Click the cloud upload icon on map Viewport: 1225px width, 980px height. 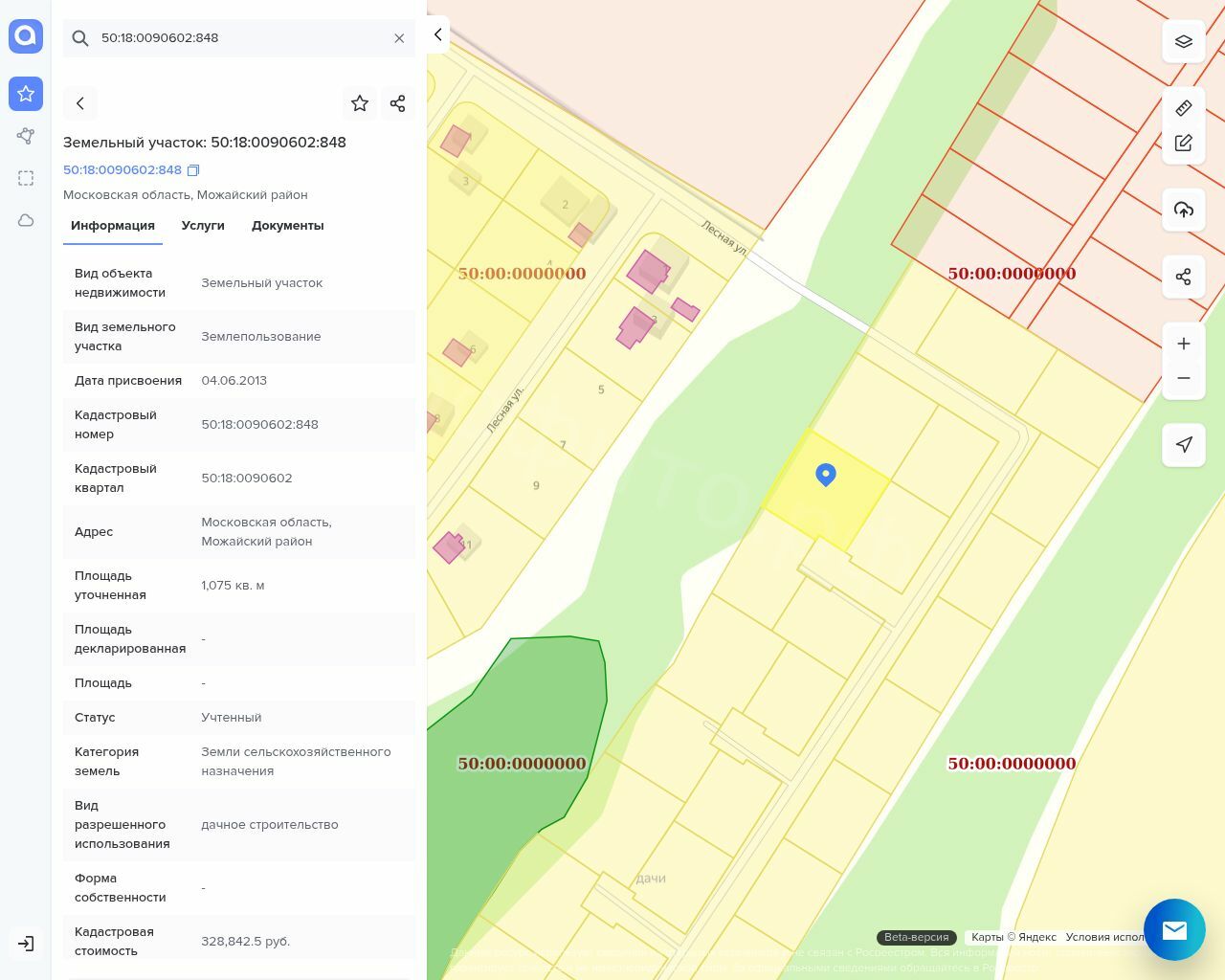coord(1183,210)
